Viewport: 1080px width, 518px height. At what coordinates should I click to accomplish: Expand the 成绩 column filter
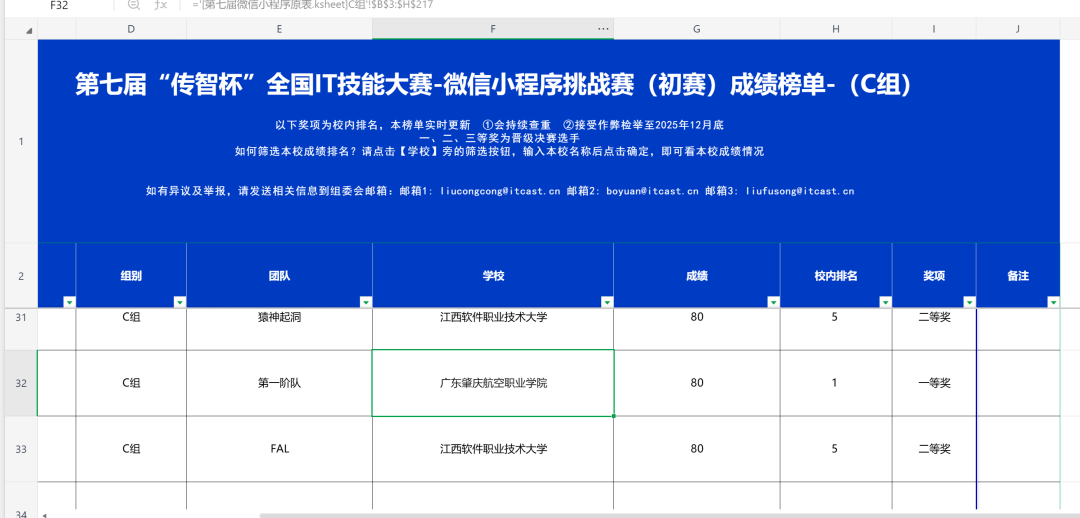coord(773,302)
